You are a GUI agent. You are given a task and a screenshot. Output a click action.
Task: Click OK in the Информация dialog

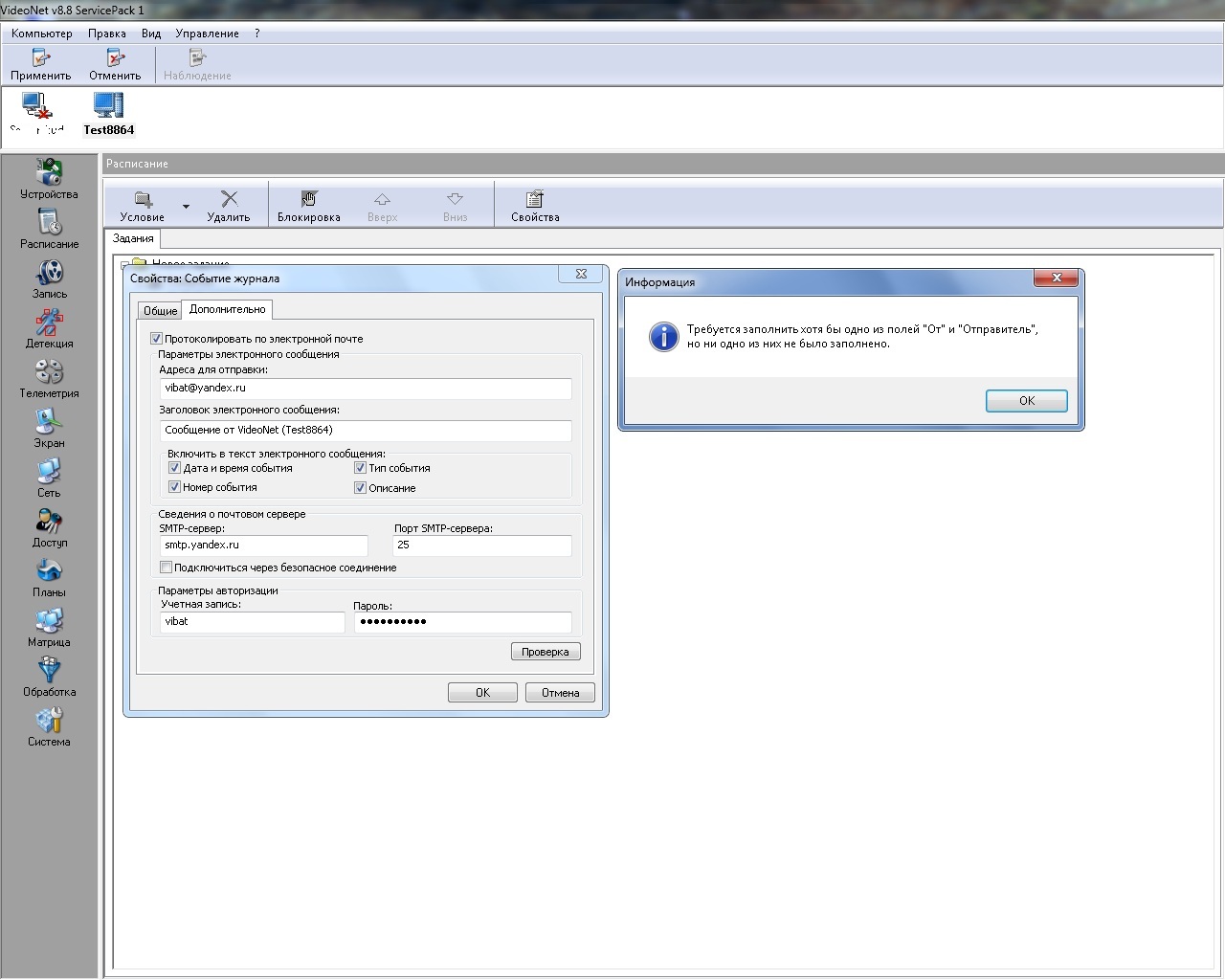click(x=1026, y=401)
